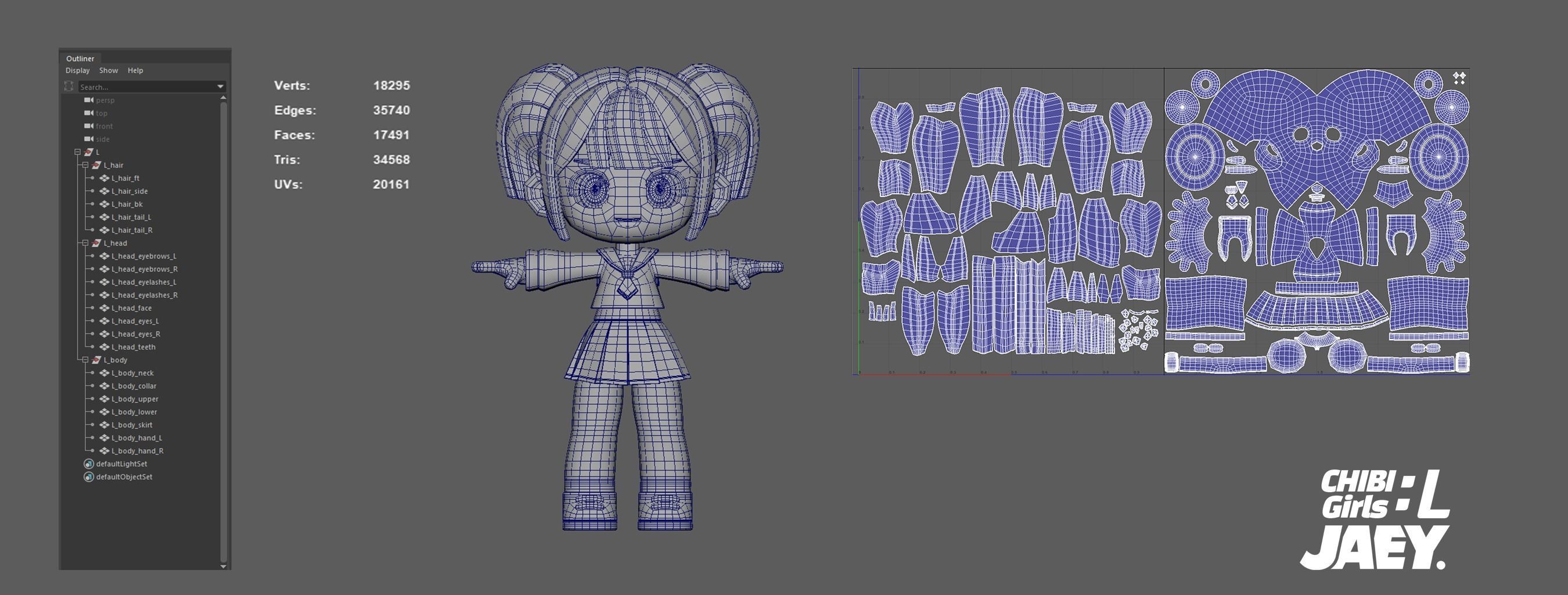Click the Outliner vertical scrollbar track
Screen dimensions: 1568x595
[224, 332]
